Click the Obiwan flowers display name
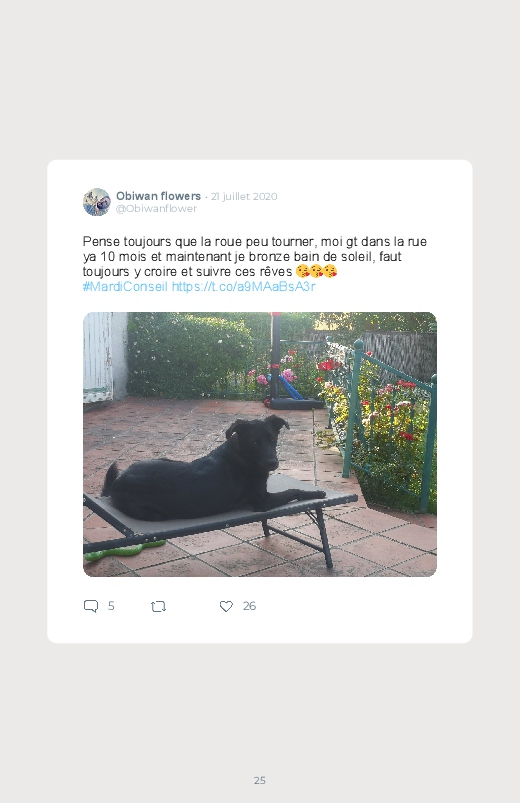The height and width of the screenshot is (803, 520). (158, 196)
